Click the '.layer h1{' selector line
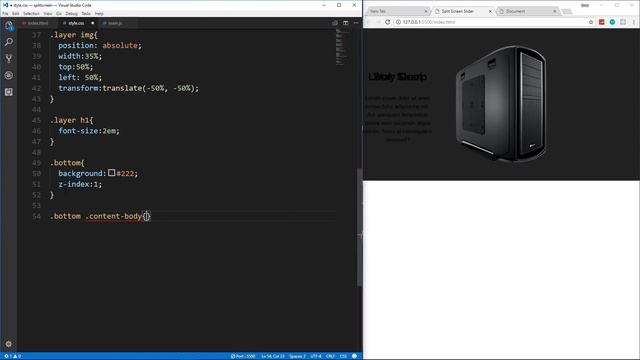The width and height of the screenshot is (640, 360). (72, 120)
